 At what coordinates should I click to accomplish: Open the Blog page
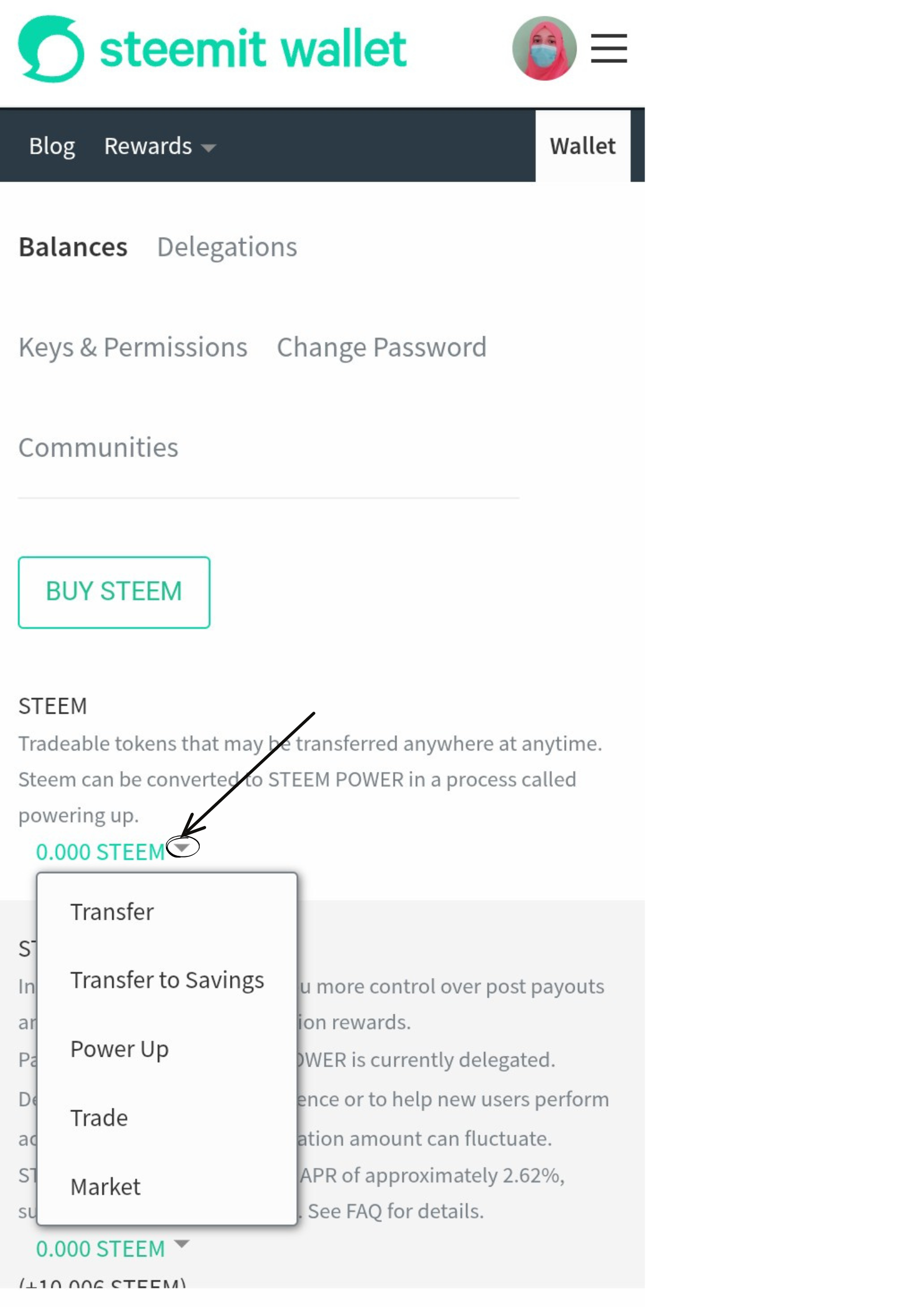click(x=52, y=146)
